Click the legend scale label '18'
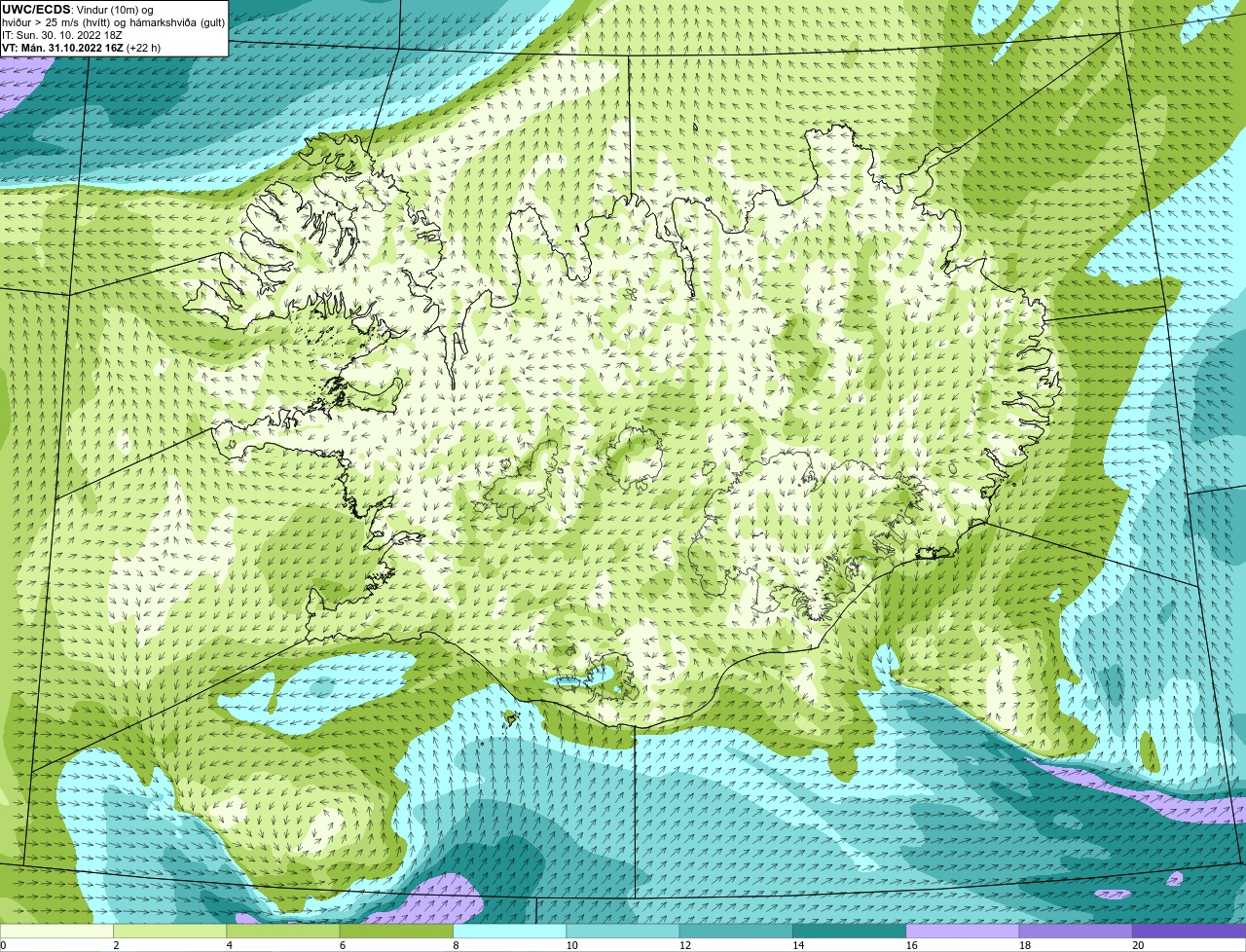The image size is (1246, 952). pos(1024,945)
